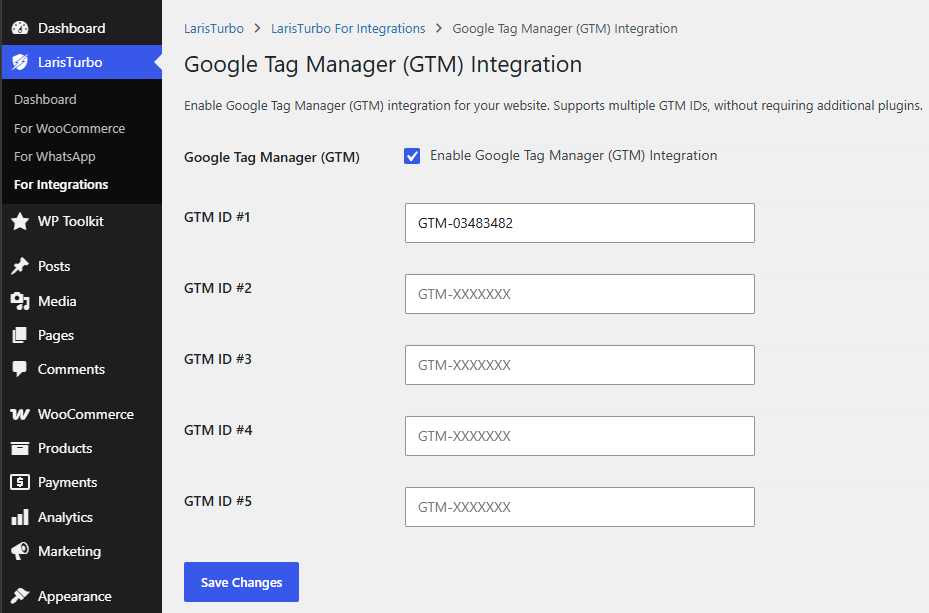Go to LarisTurbo Dashboard submenu
Image resolution: width=929 pixels, height=613 pixels.
[x=45, y=99]
